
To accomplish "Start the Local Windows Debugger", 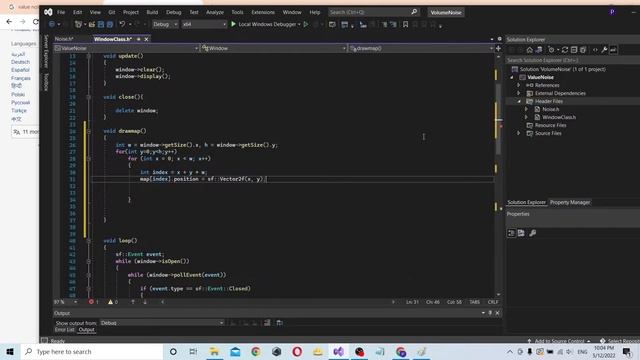I will (265, 24).
